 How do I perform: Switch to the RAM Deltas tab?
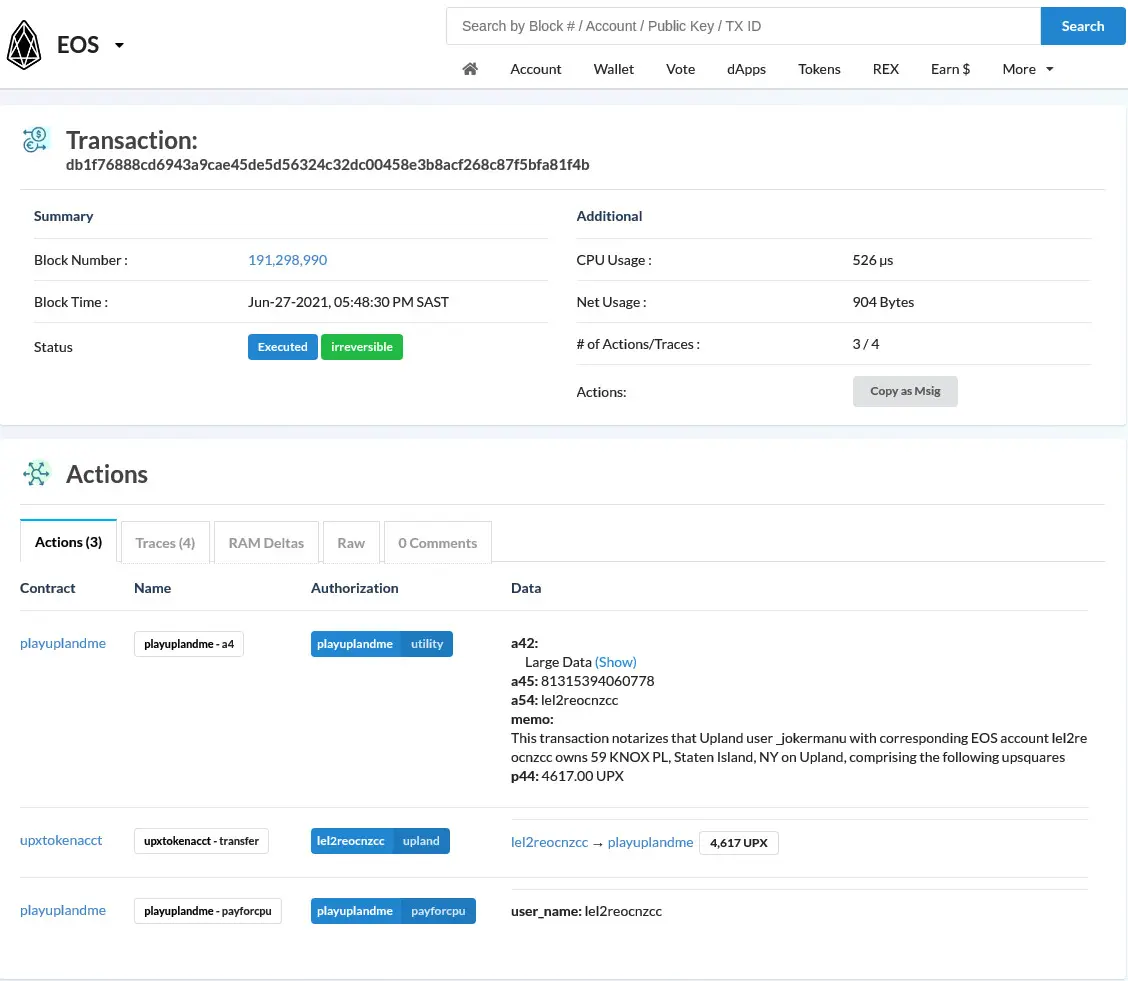point(266,543)
